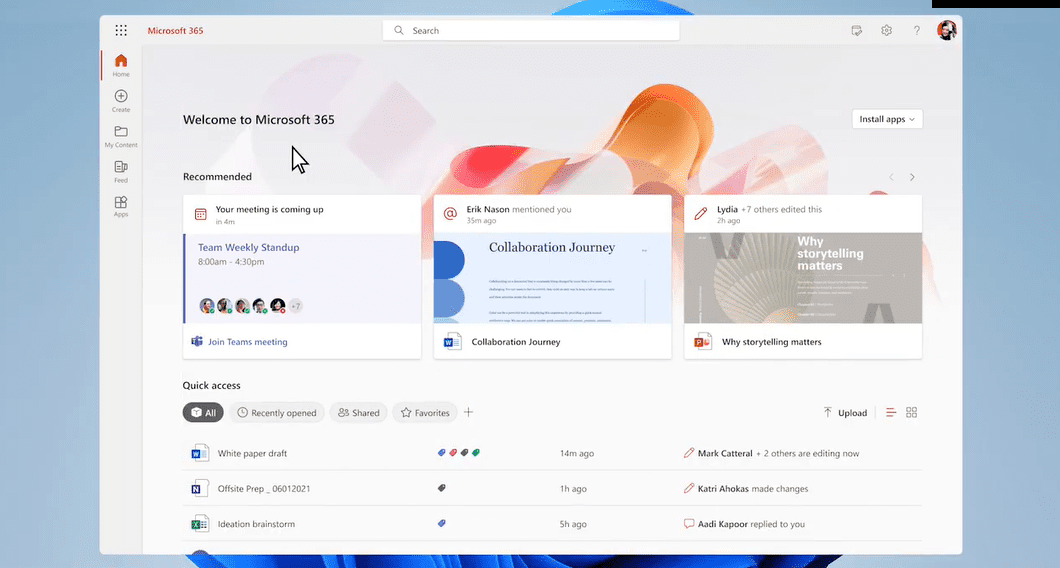The image size is (1060, 568).
Task: Click Word icon of White paper draft
Action: tap(199, 453)
